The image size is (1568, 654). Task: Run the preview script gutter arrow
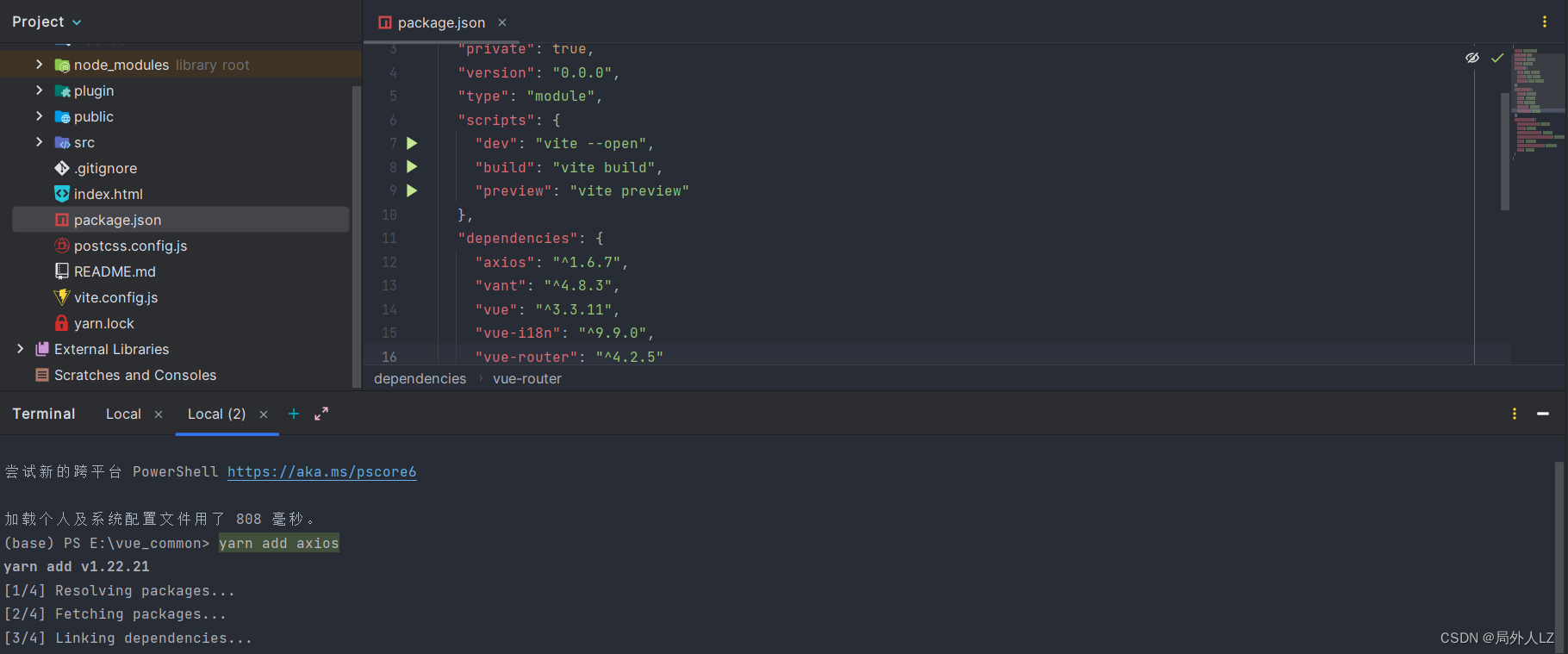point(412,190)
